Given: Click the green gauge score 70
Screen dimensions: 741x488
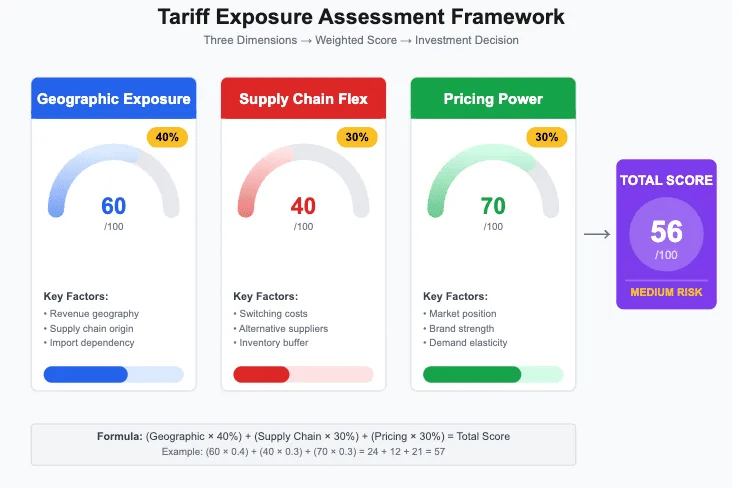Looking at the screenshot, I should [493, 206].
